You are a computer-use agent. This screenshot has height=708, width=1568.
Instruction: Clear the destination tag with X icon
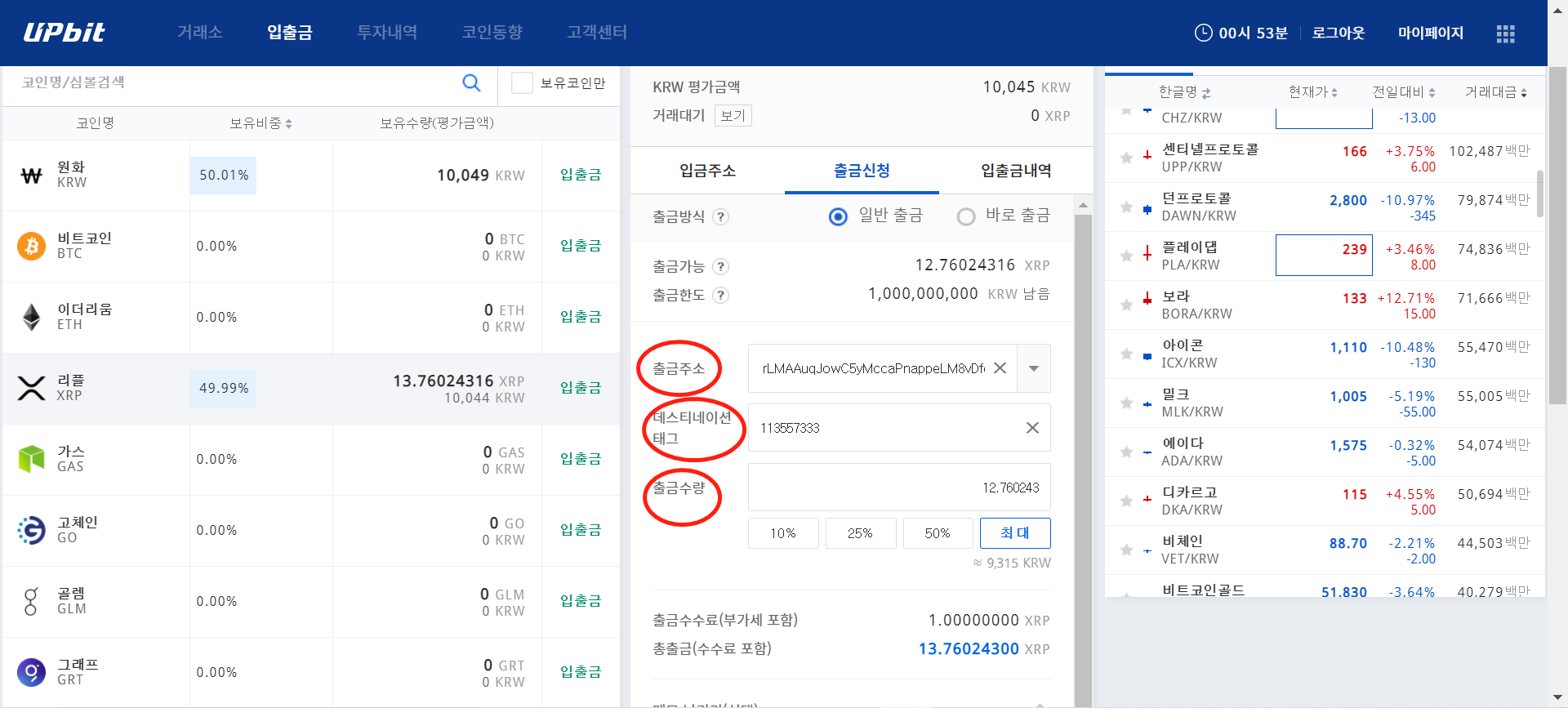tap(1032, 428)
